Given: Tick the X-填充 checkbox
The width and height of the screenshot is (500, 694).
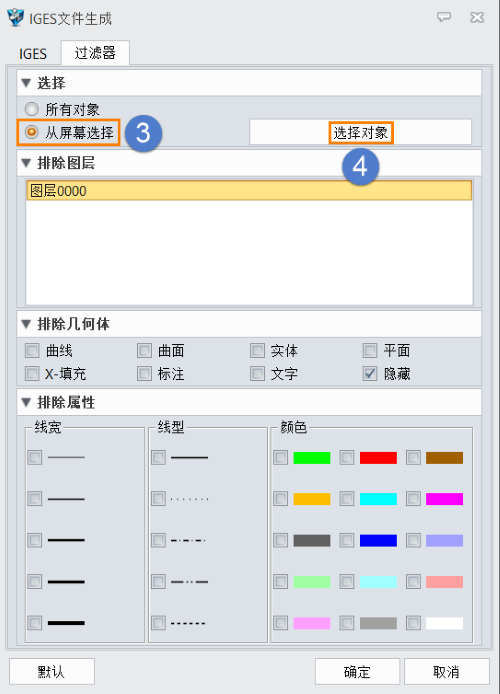Looking at the screenshot, I should coord(32,374).
